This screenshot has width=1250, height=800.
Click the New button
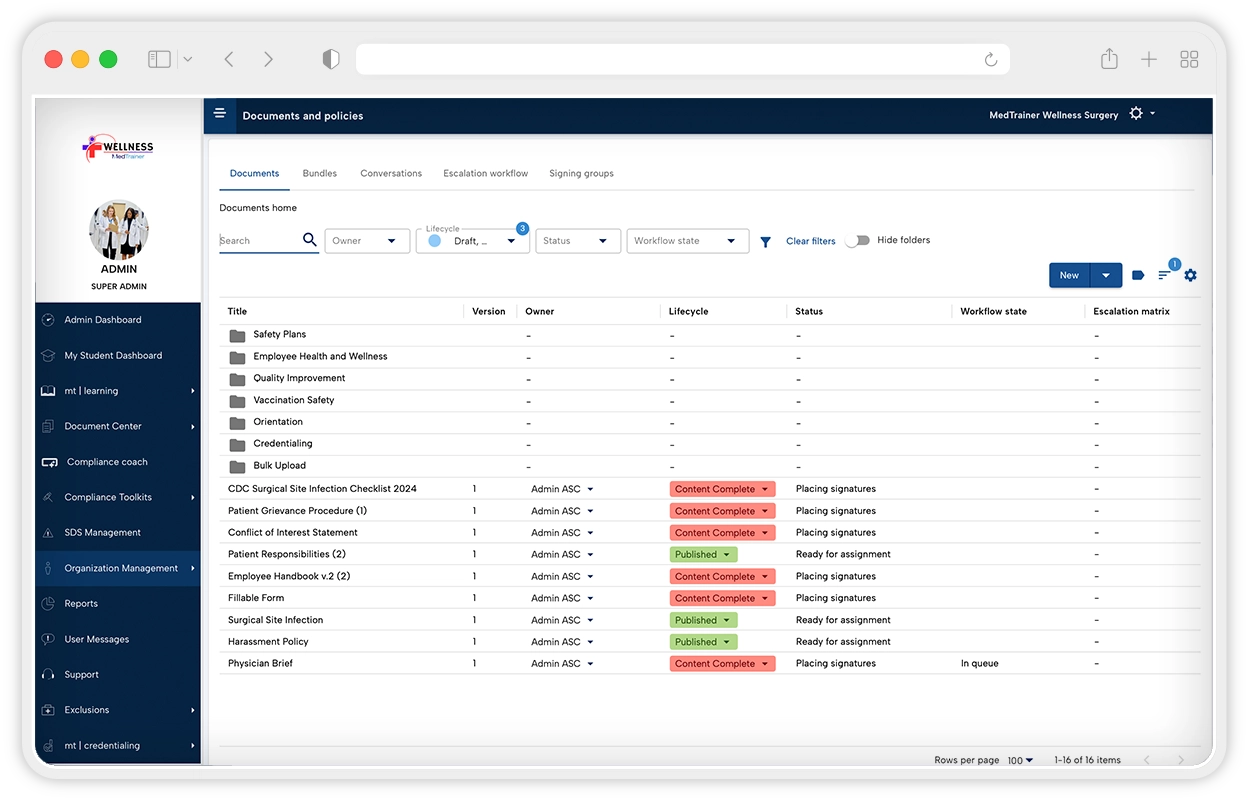click(x=1069, y=275)
